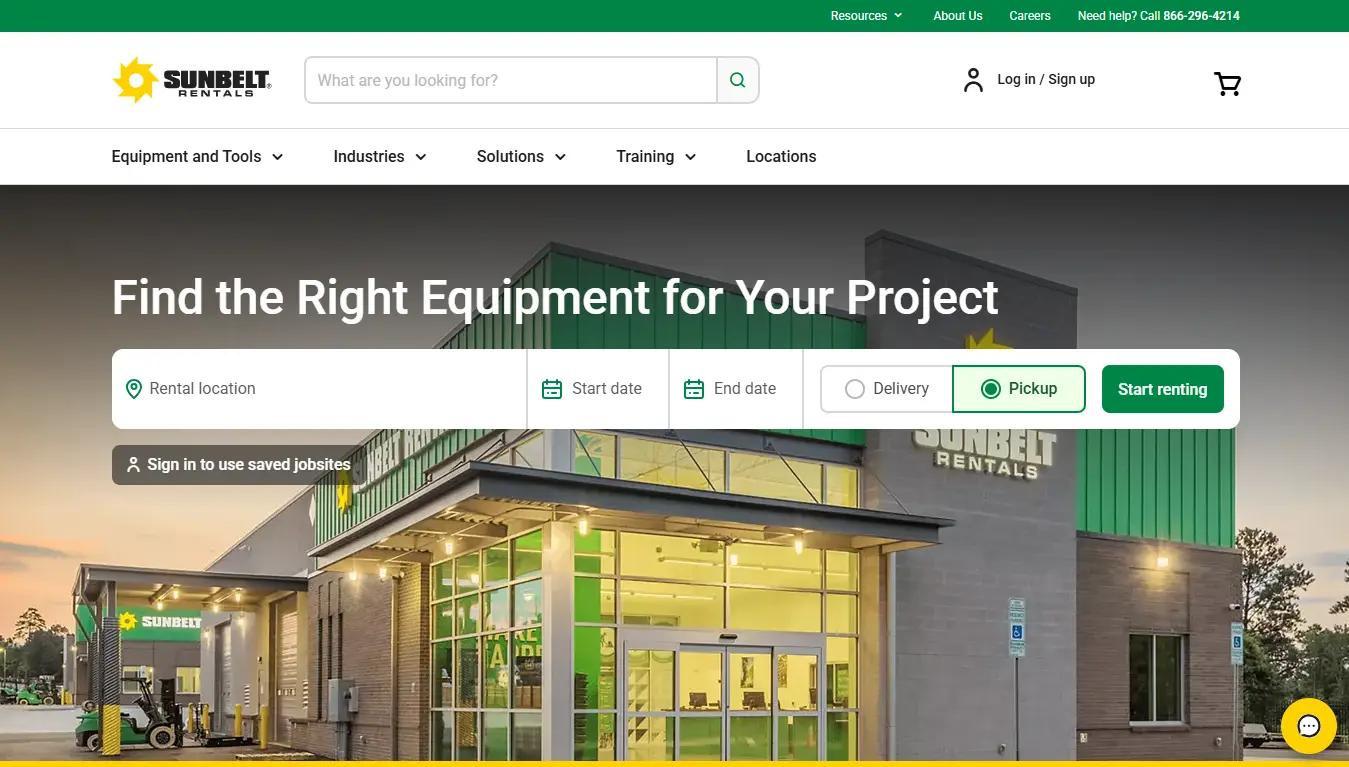This screenshot has height=767, width=1349.
Task: Open the chat bubble support icon
Action: (1308, 726)
